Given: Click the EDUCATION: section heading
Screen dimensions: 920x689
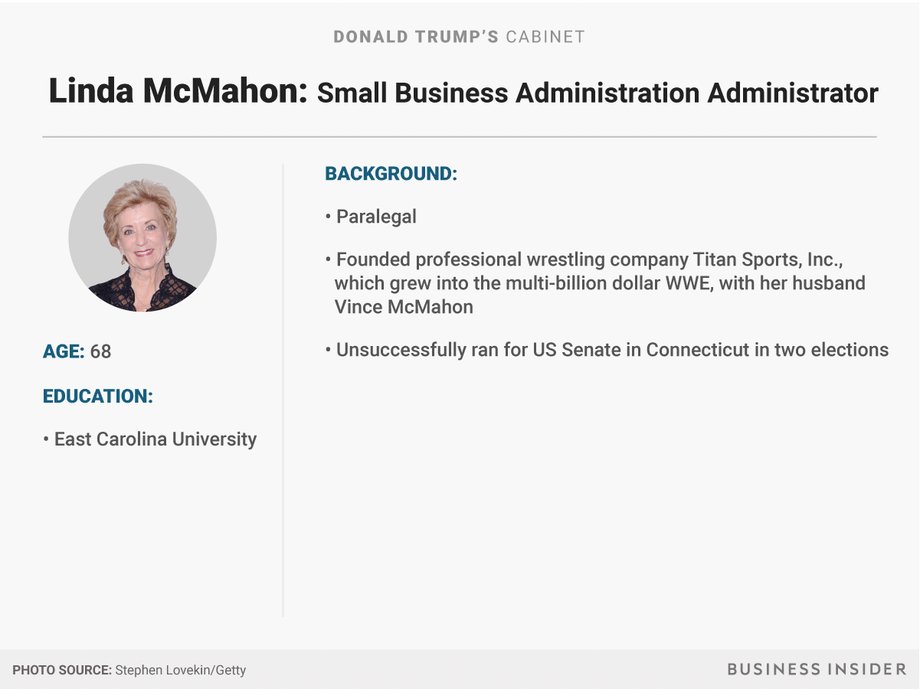Looking at the screenshot, I should (x=97, y=396).
